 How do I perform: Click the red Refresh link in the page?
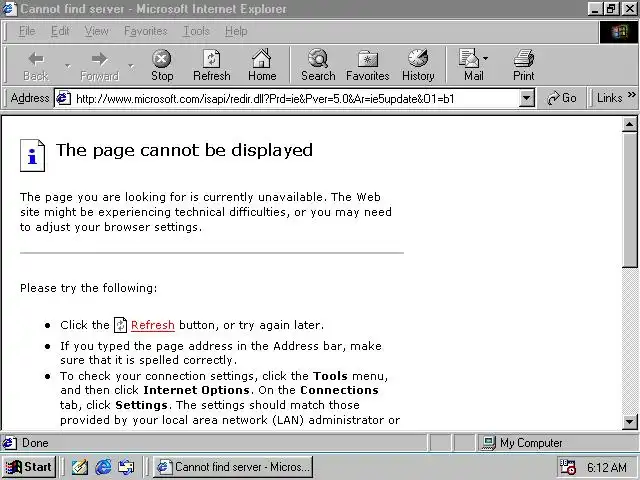(153, 325)
